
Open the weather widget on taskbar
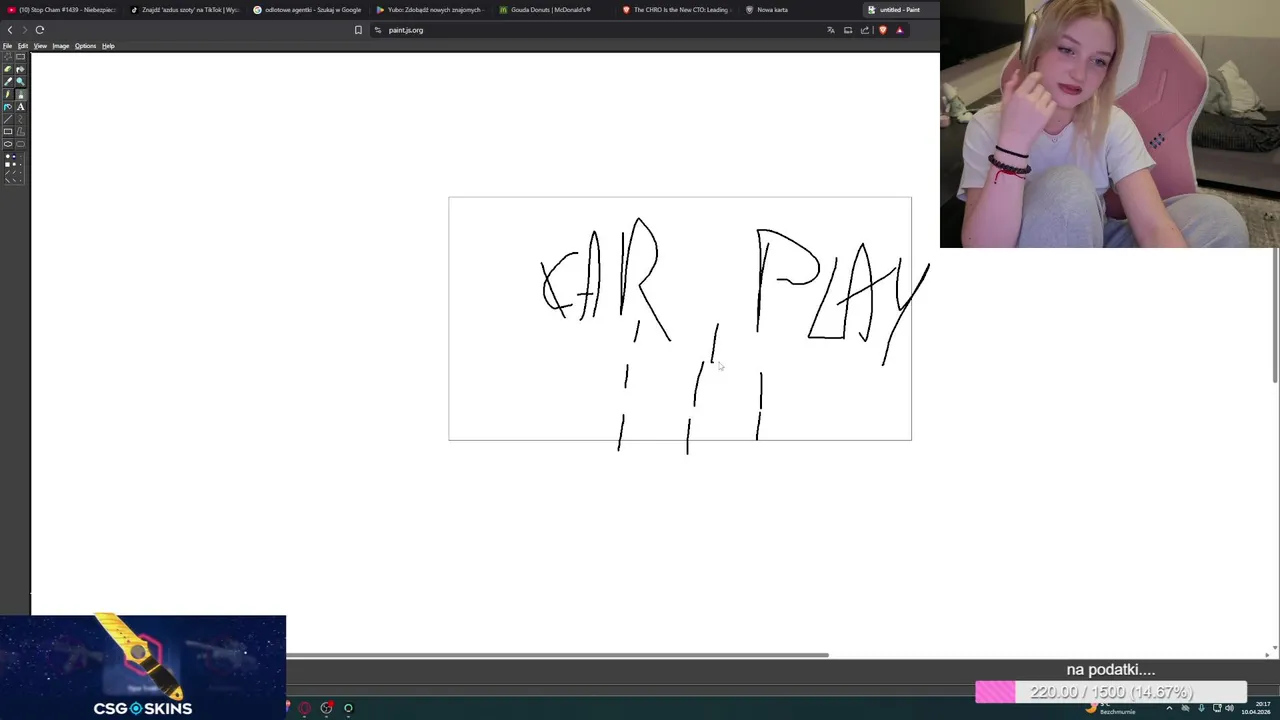coord(1110,708)
